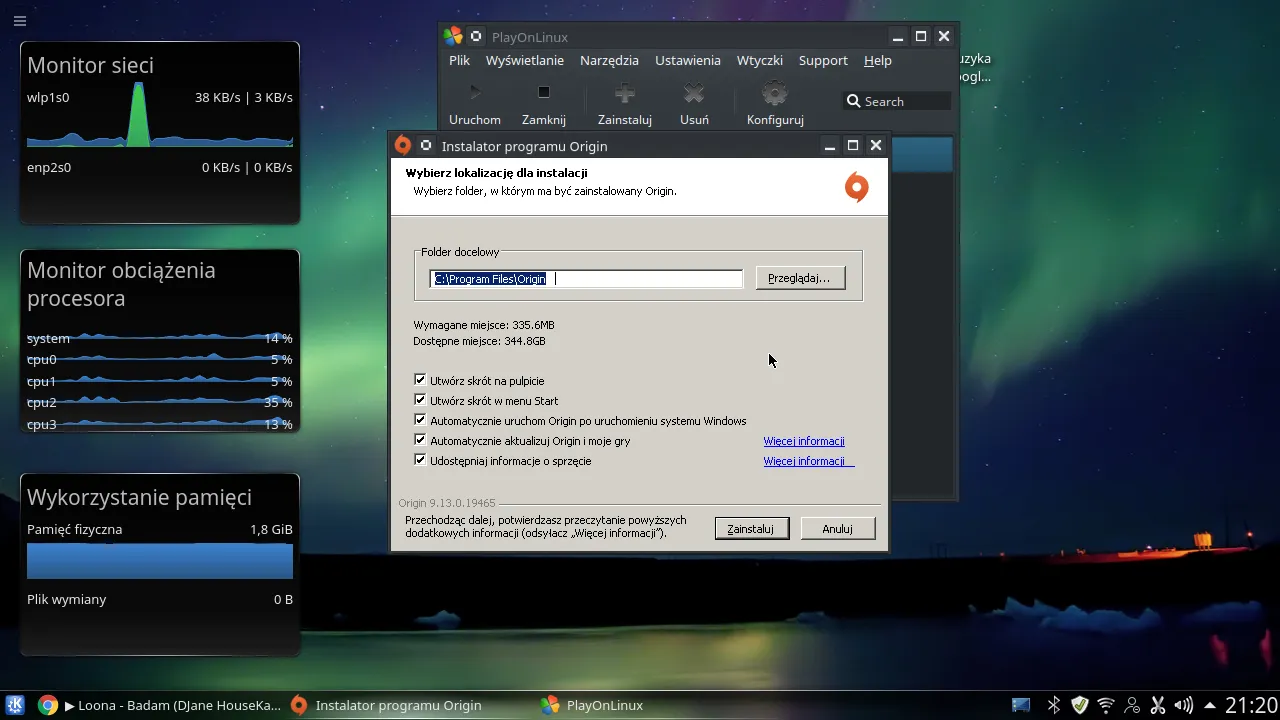
Task: Click the search magnifier icon in PlayOnLinux
Action: tap(853, 101)
